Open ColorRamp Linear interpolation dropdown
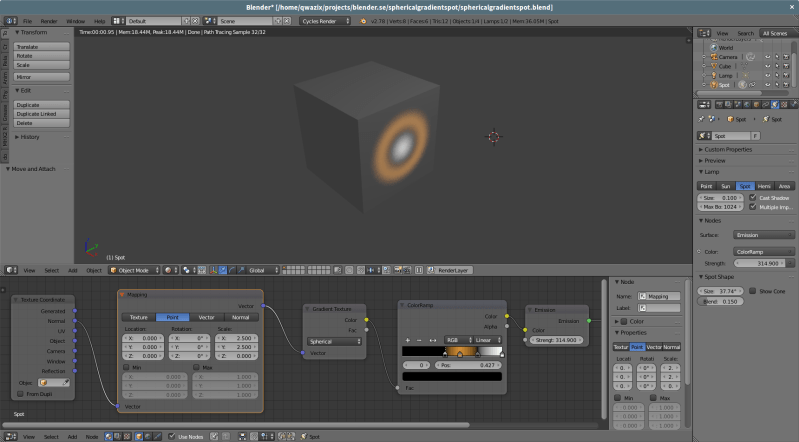 click(487, 340)
